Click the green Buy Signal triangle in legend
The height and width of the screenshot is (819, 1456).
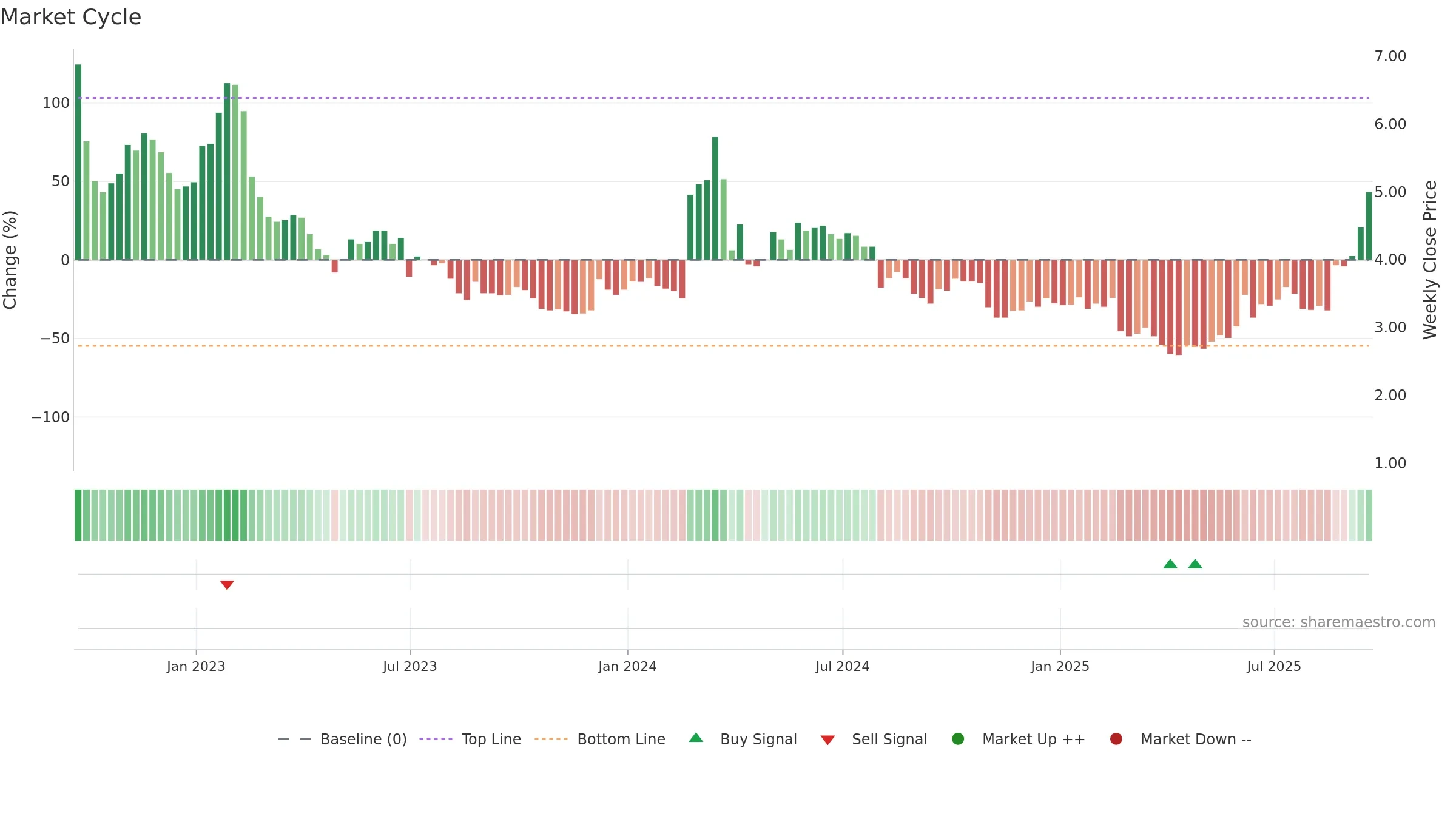click(696, 738)
